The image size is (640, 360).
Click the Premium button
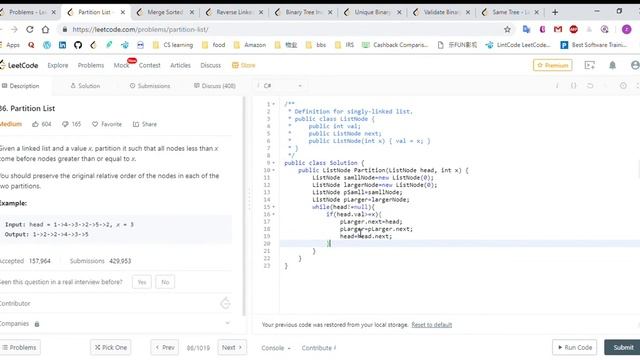coord(553,65)
